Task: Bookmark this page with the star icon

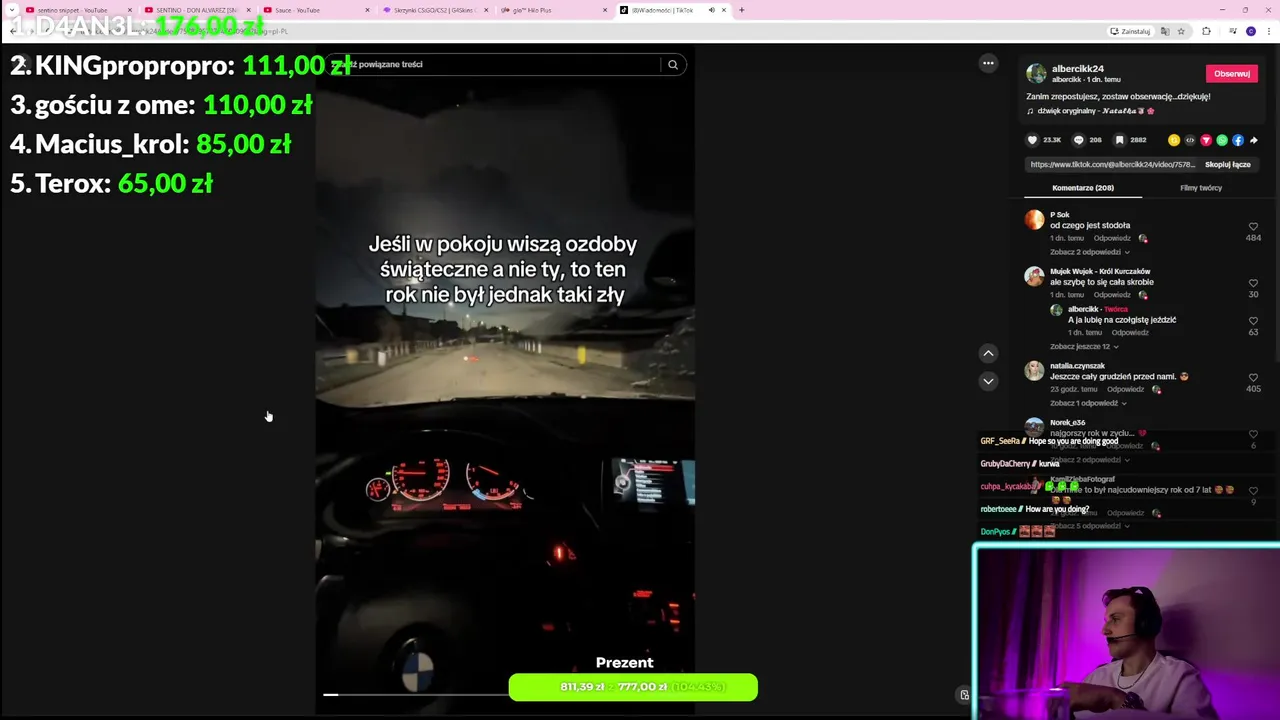Action: (x=1181, y=31)
